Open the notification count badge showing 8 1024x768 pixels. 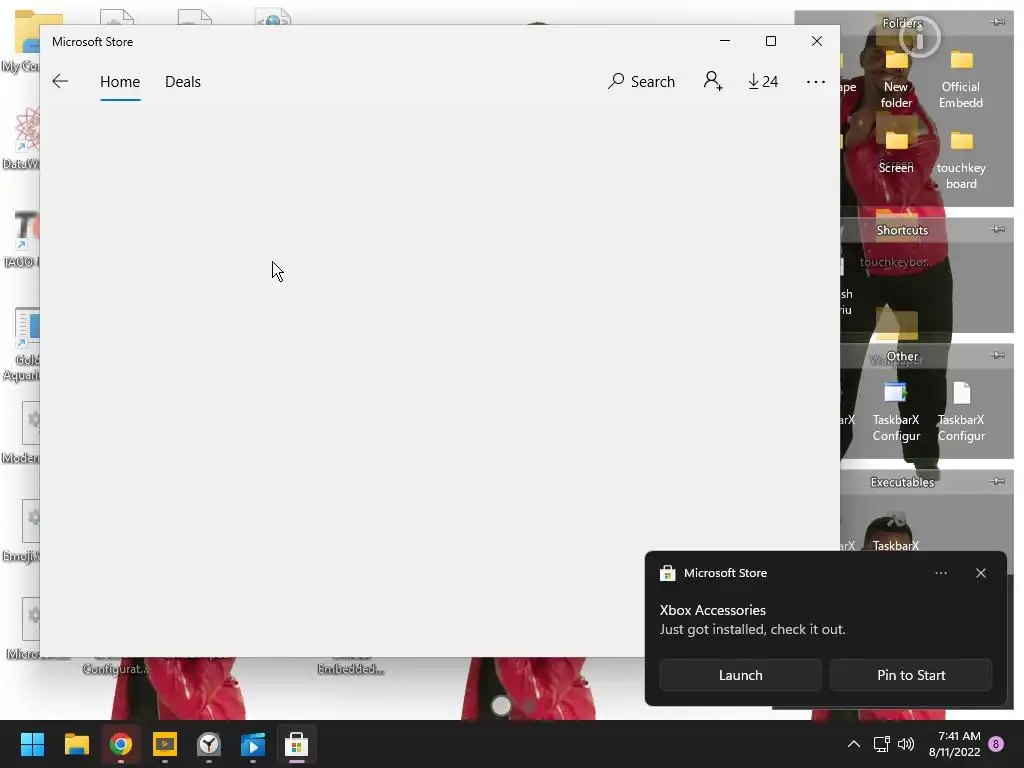[996, 744]
